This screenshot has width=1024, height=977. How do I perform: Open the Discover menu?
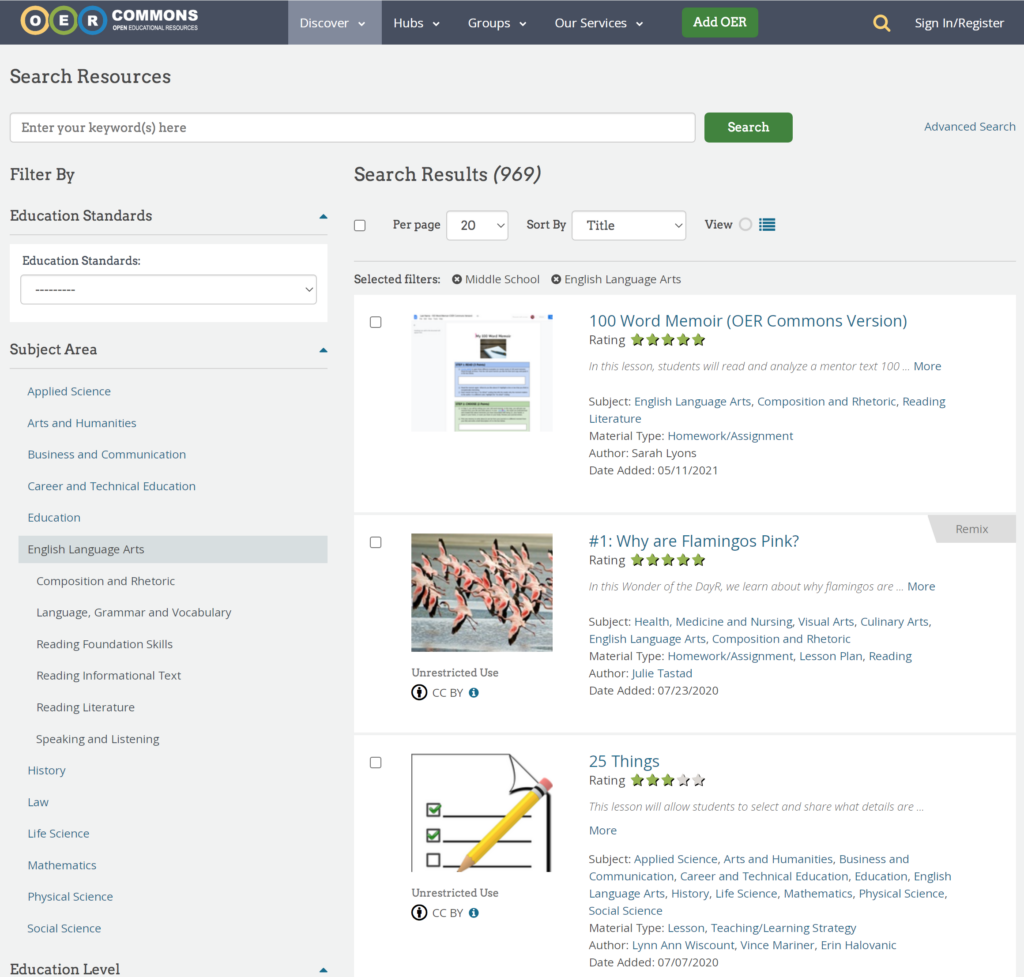[334, 22]
